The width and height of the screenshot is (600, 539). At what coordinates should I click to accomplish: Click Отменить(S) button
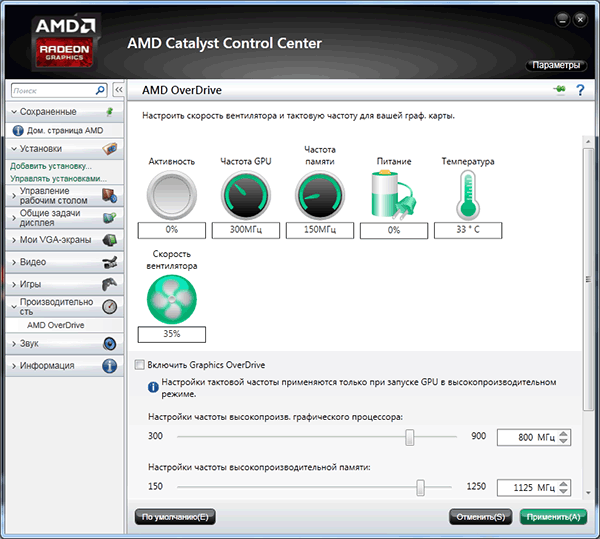481,517
